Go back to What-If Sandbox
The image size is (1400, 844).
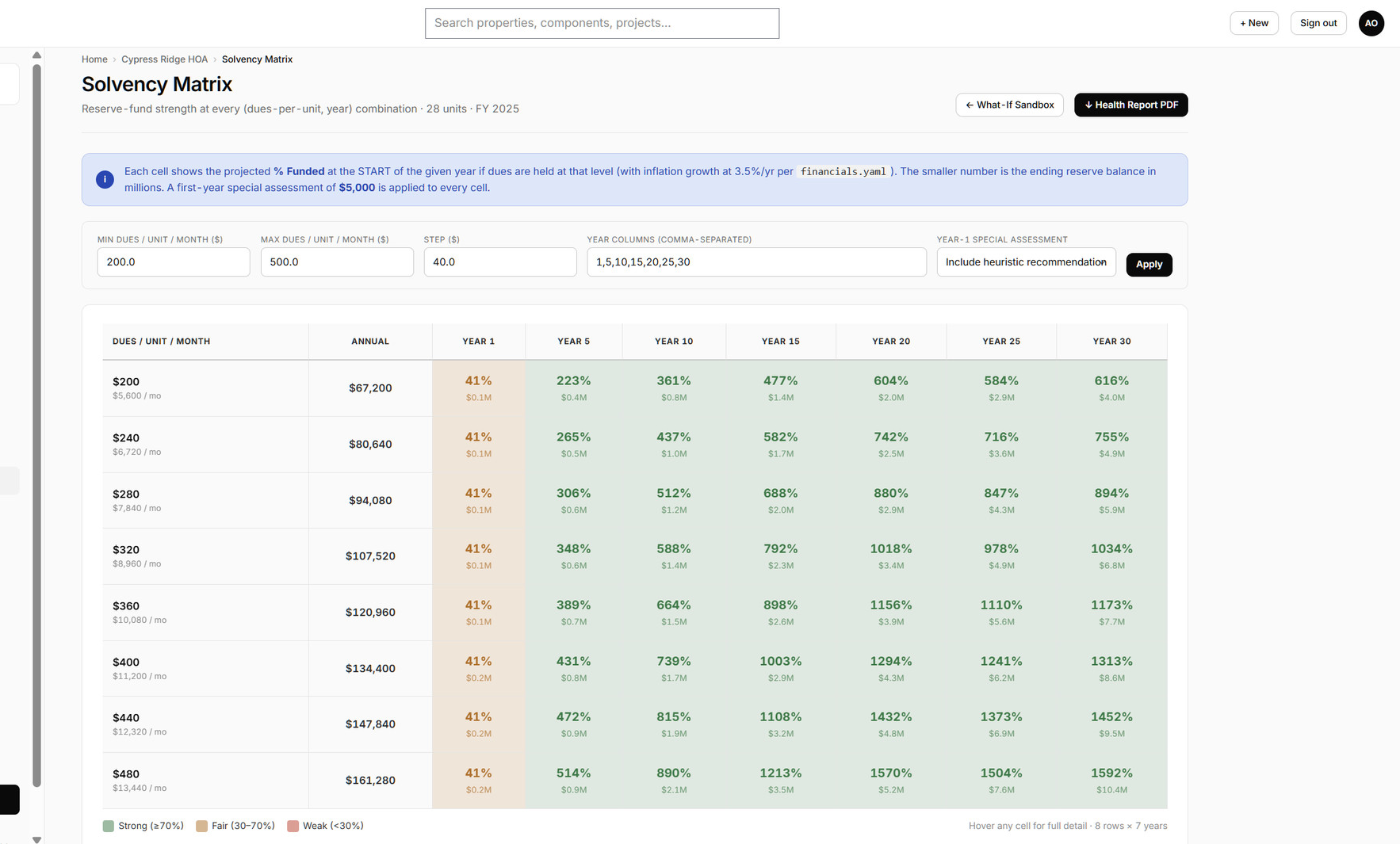point(1009,105)
